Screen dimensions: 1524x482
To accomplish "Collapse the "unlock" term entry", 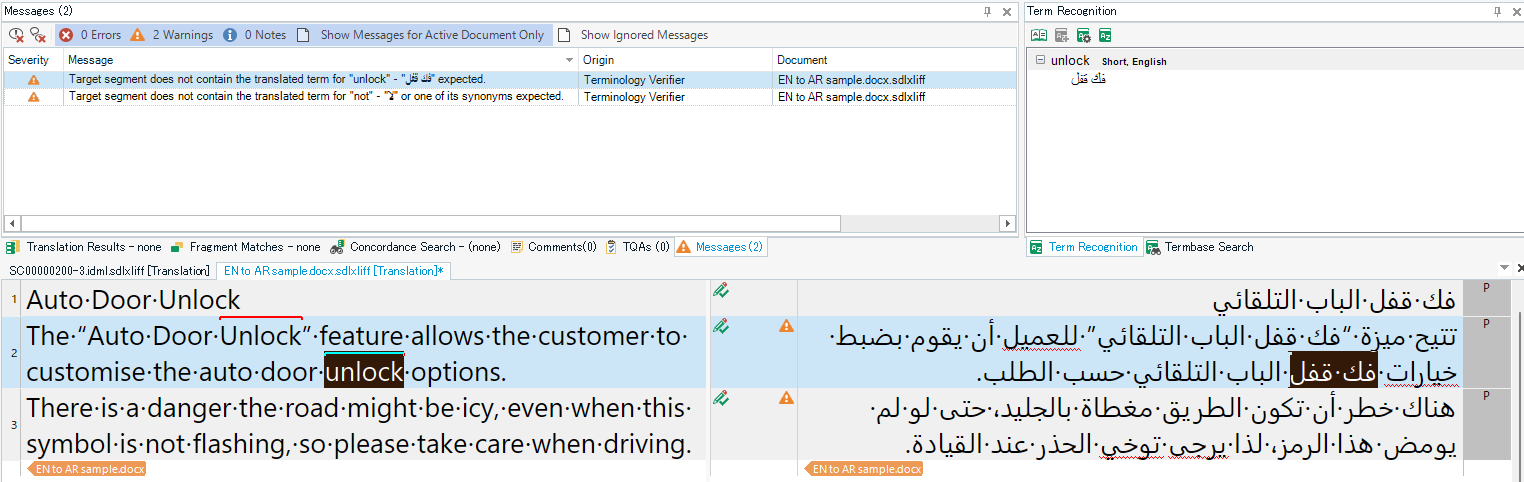I will [1040, 60].
